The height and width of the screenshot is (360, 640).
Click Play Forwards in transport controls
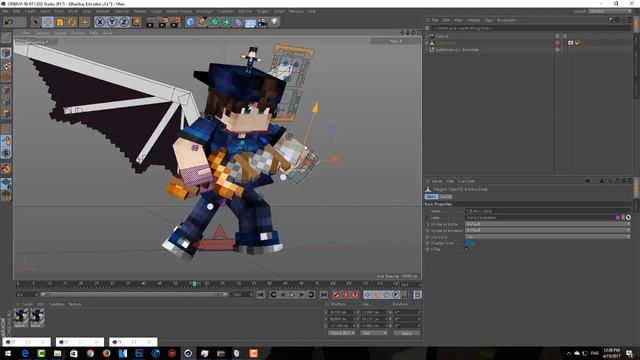coord(292,294)
